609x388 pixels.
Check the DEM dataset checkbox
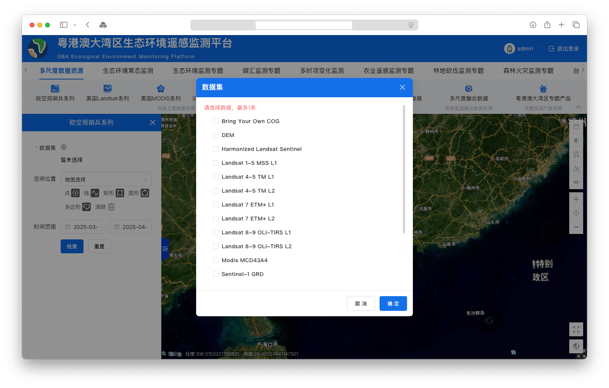point(216,135)
